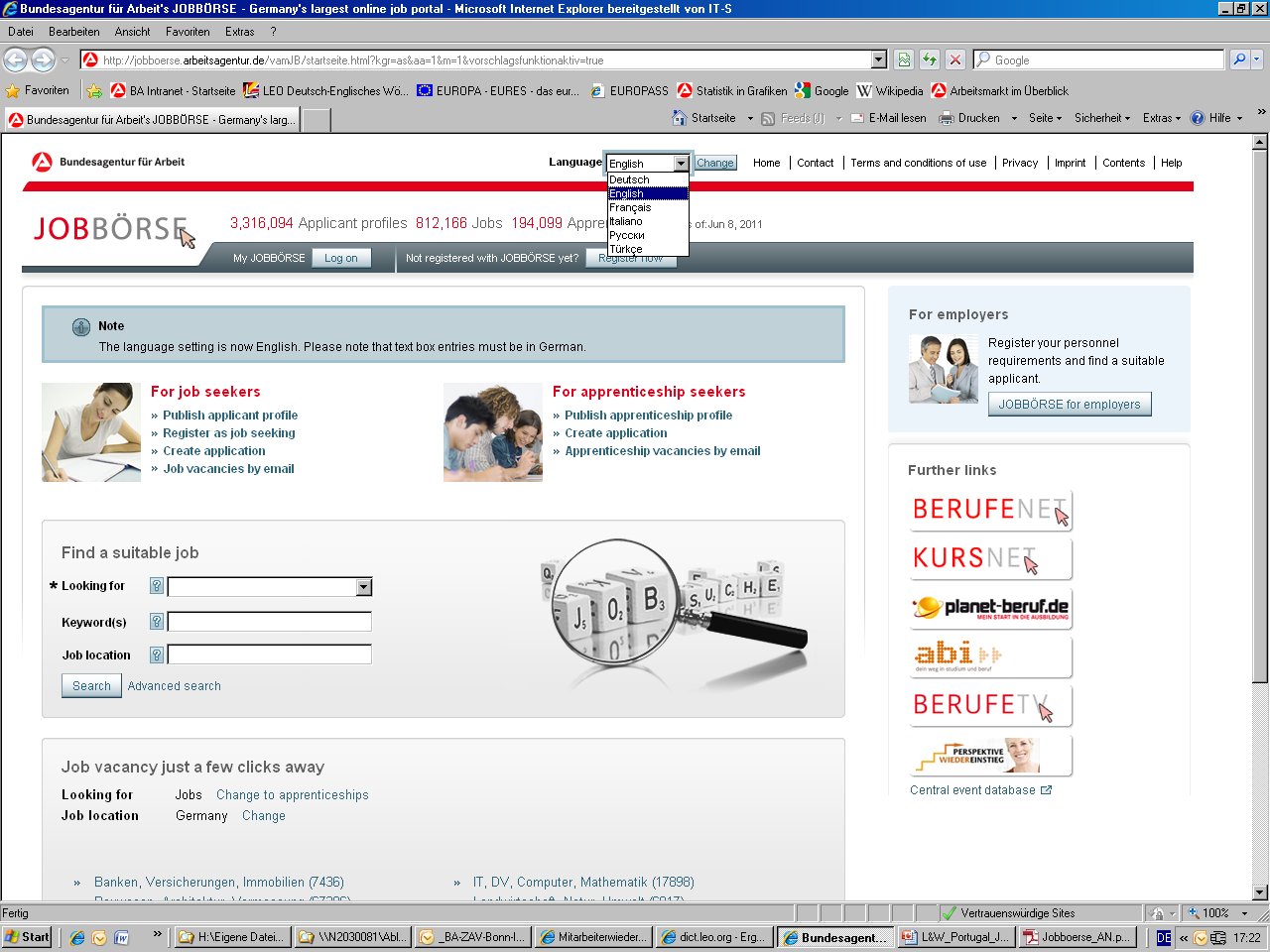Open the zoom level 100% dropdown
This screenshot has height=952, width=1270.
(x=1245, y=913)
